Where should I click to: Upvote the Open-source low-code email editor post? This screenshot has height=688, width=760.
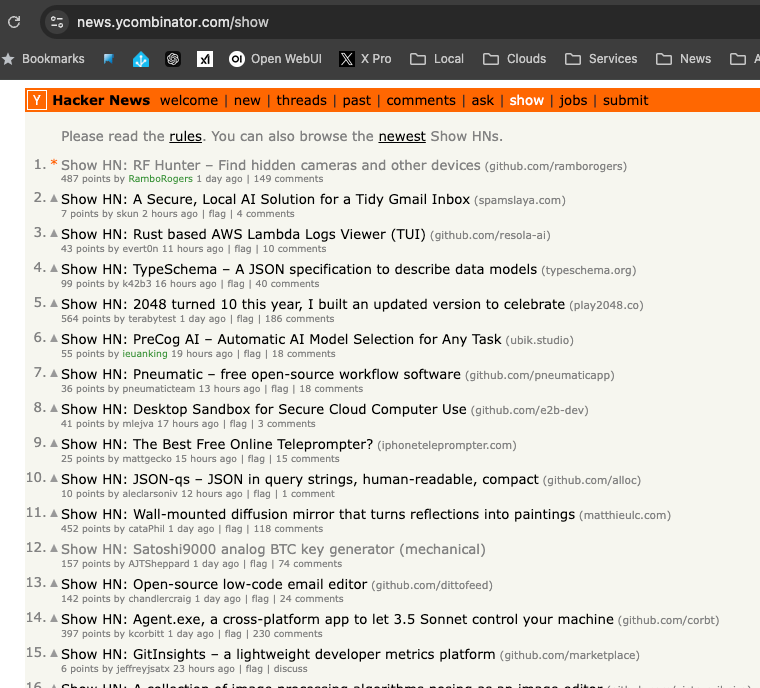(54, 583)
